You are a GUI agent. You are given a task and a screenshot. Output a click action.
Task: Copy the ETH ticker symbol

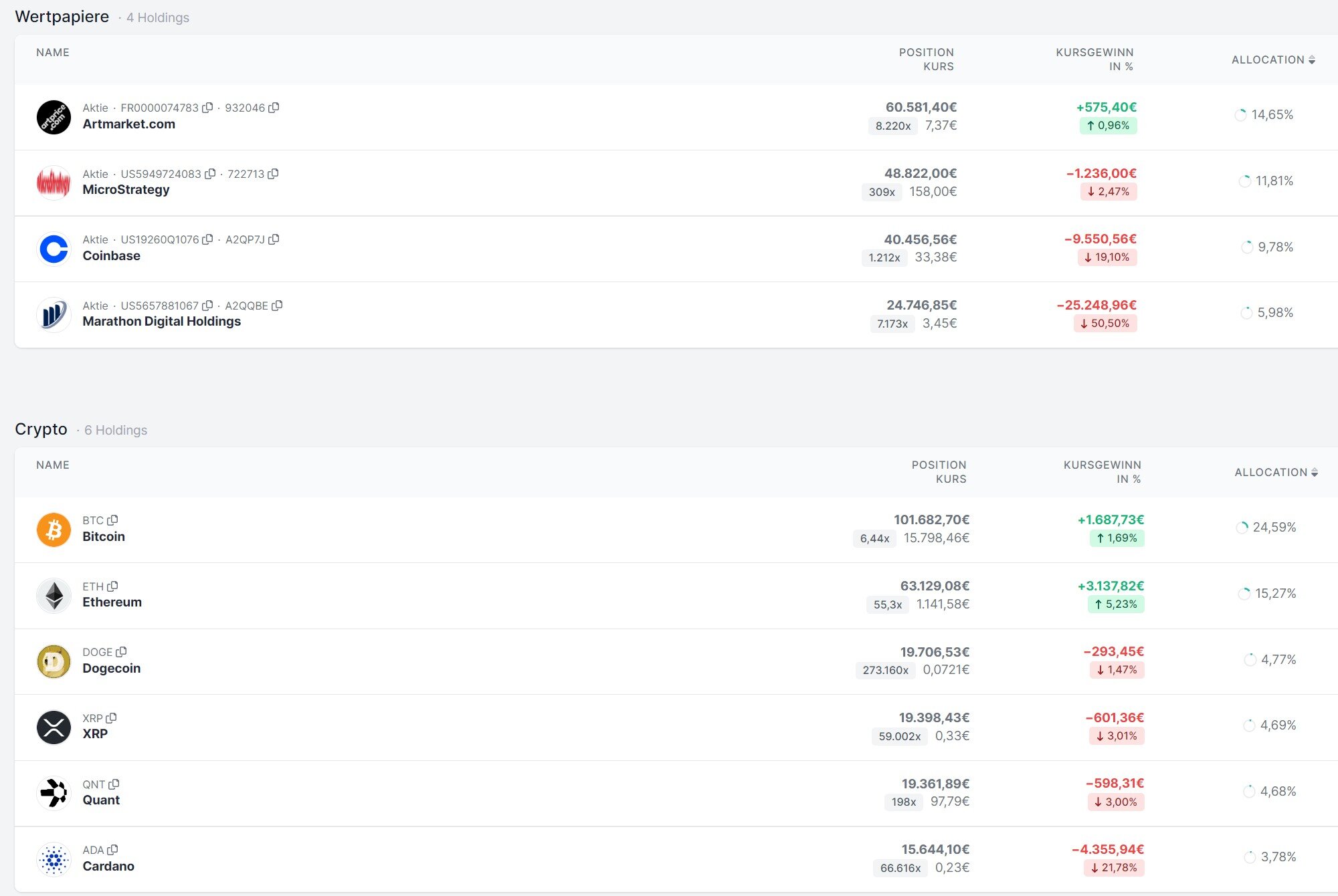112,586
